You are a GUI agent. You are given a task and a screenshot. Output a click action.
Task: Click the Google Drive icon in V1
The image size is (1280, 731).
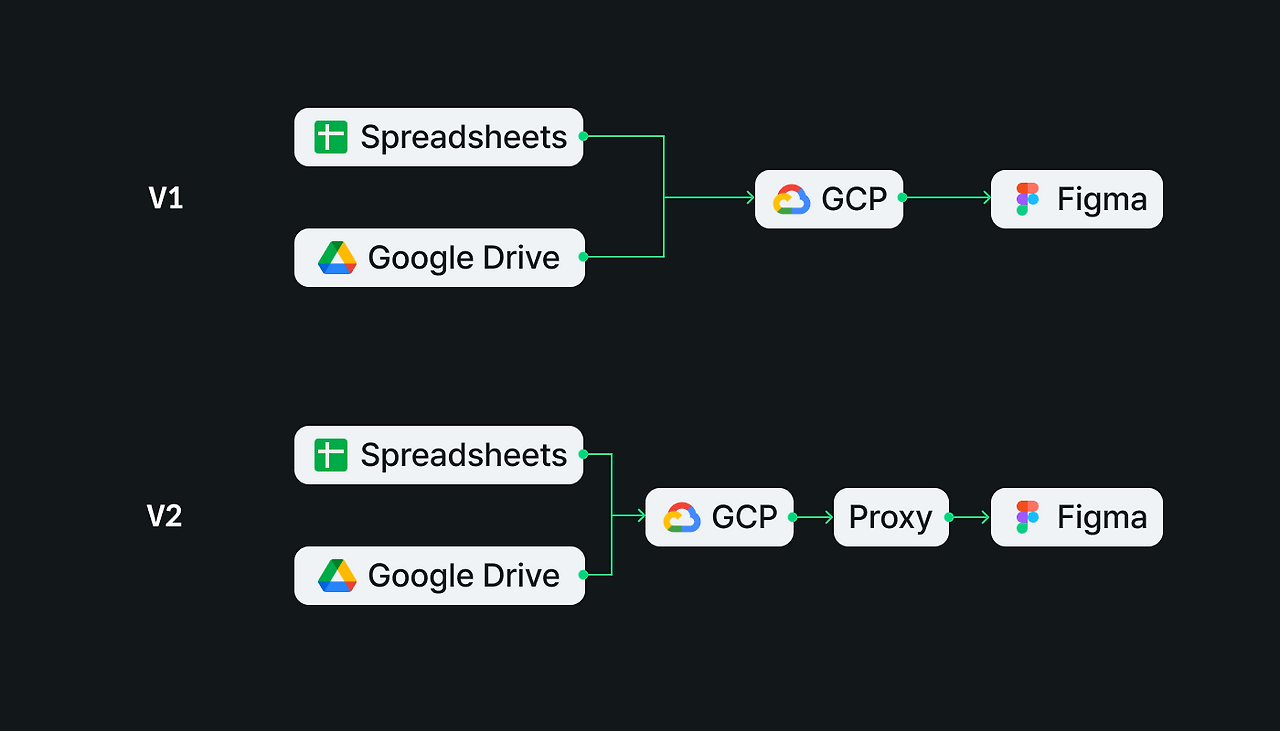coord(337,258)
